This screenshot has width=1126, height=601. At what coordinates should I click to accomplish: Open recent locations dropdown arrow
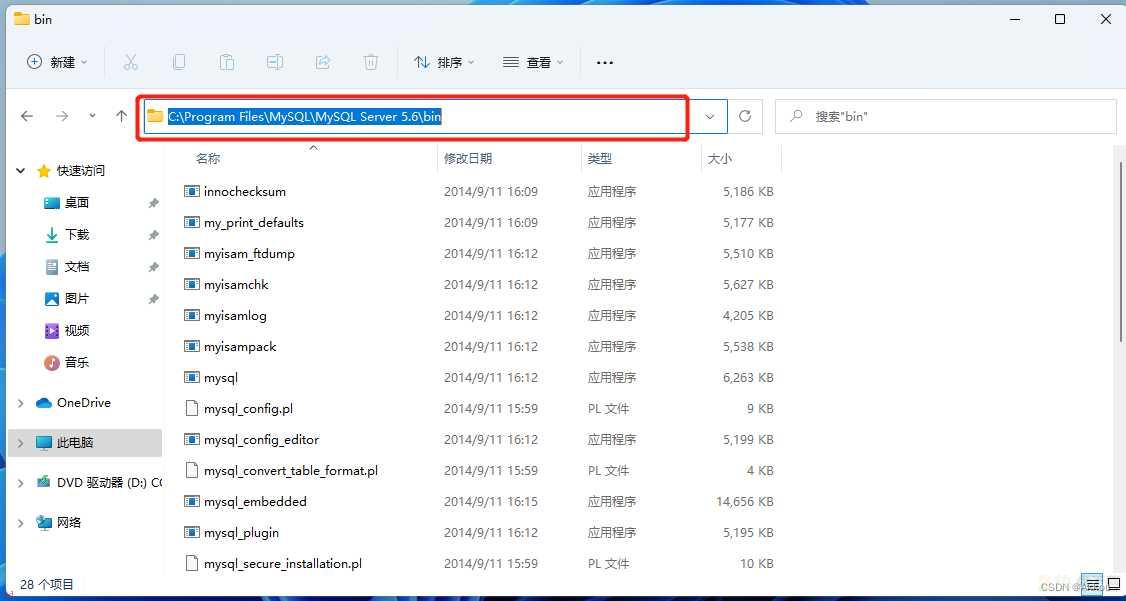click(x=92, y=116)
